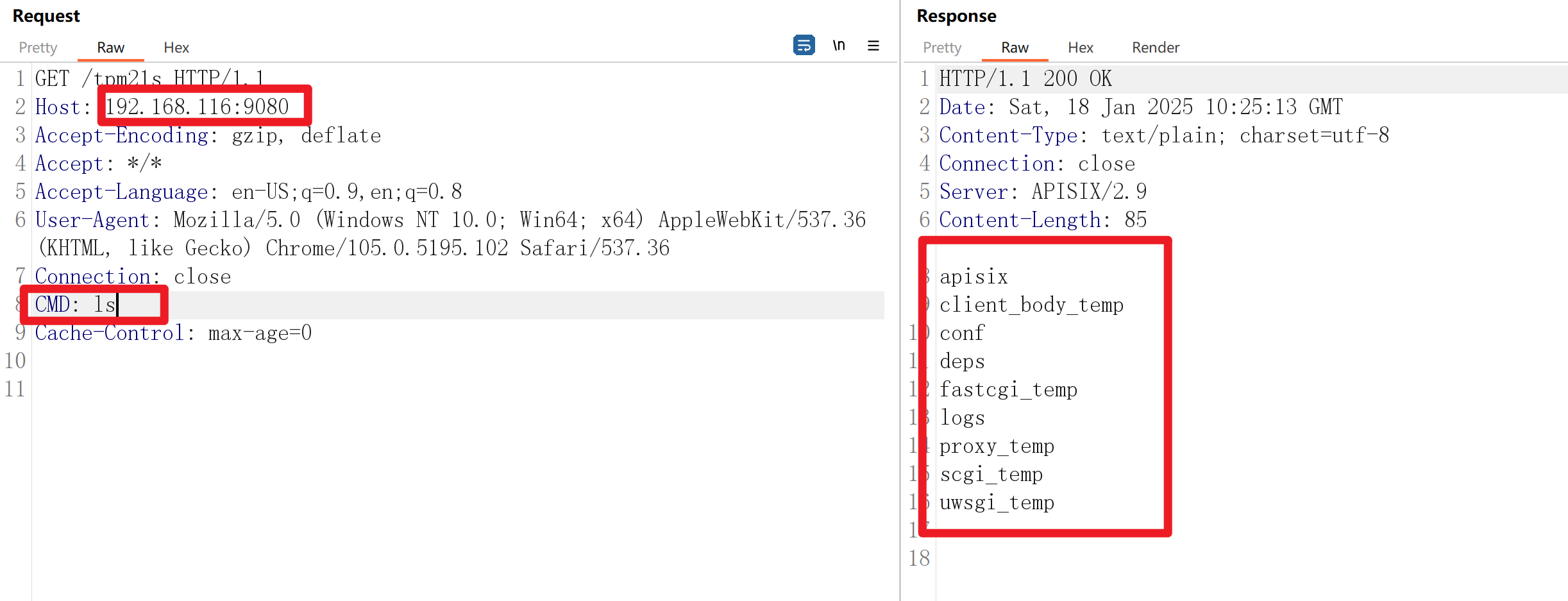Click 'scgi_temp' in response body
1568x601 pixels.
click(x=991, y=474)
